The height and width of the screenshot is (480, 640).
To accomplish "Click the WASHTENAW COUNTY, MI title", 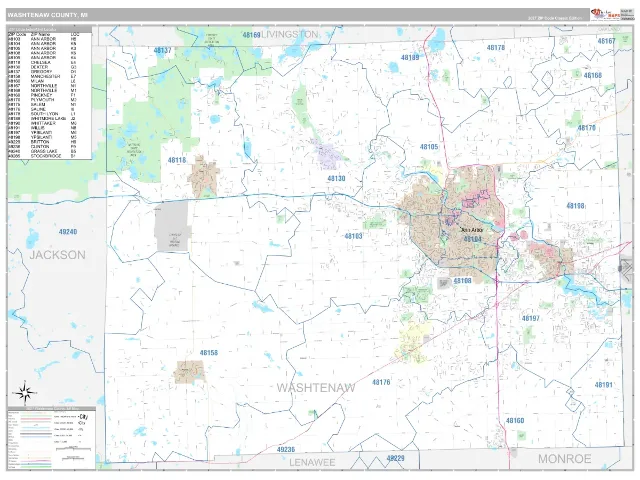I will point(47,15).
